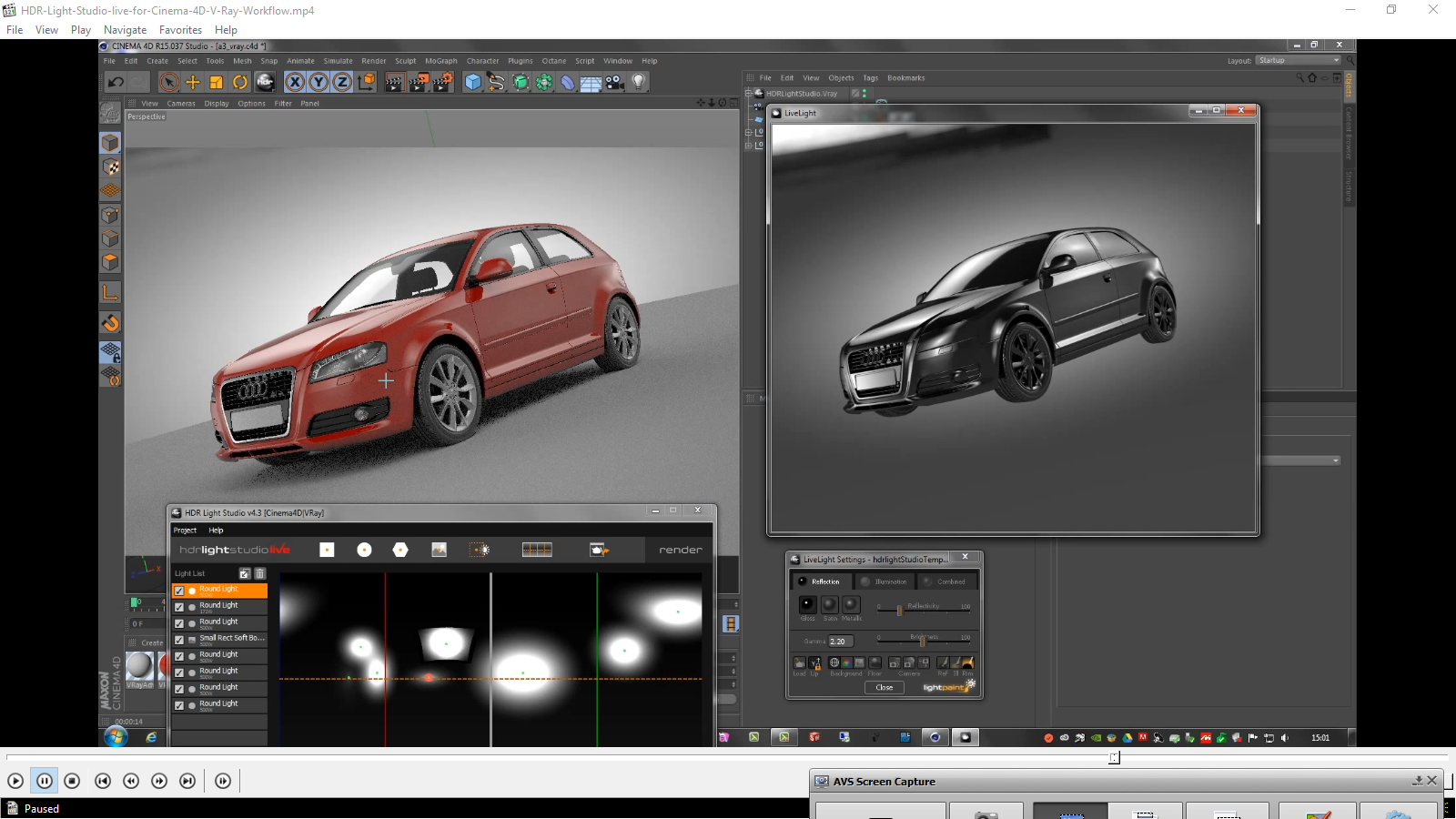1456x819 pixels.
Task: Click the Coordinate System cube icon
Action: [367, 82]
